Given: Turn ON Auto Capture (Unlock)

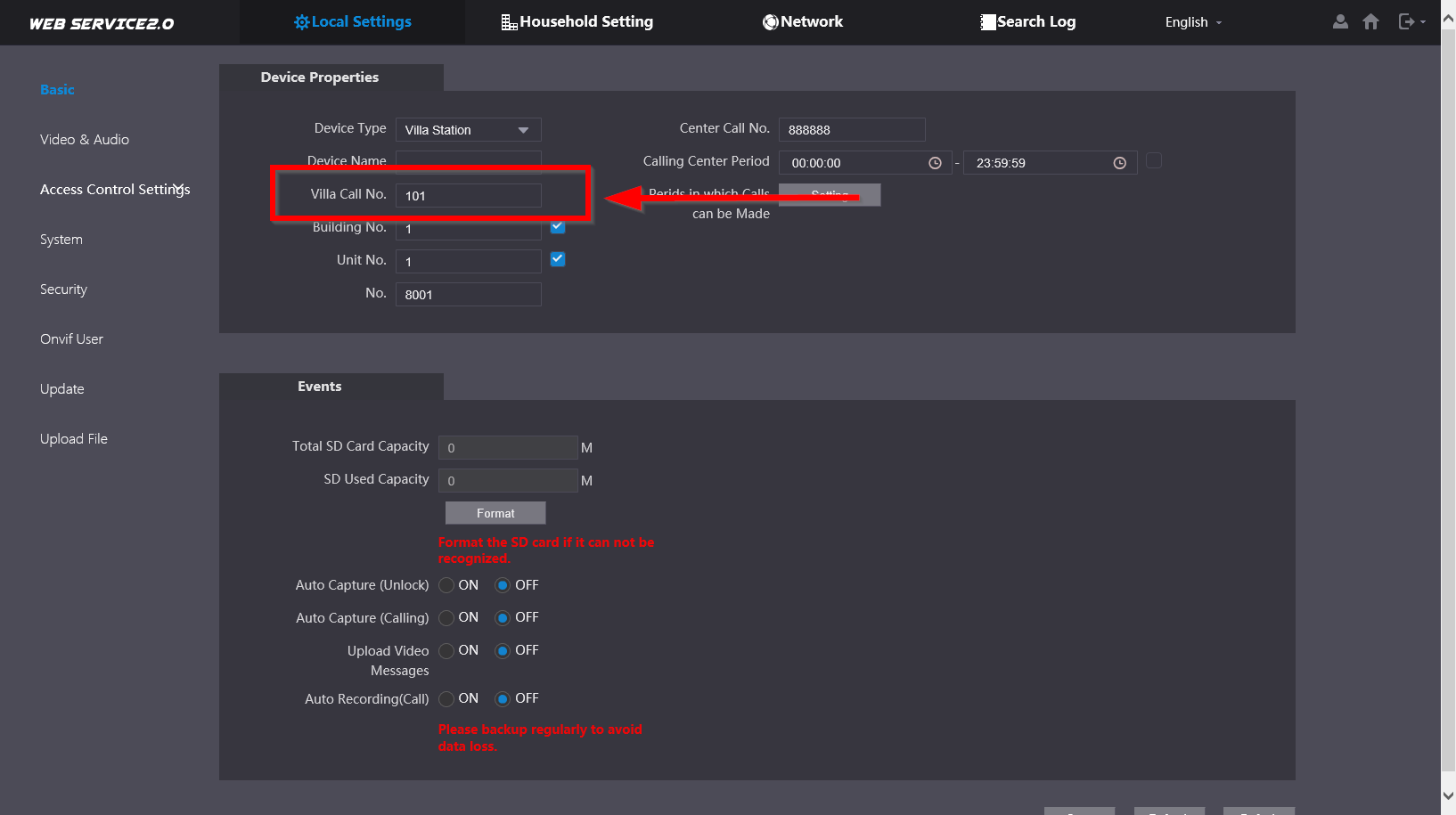Looking at the screenshot, I should [x=446, y=586].
